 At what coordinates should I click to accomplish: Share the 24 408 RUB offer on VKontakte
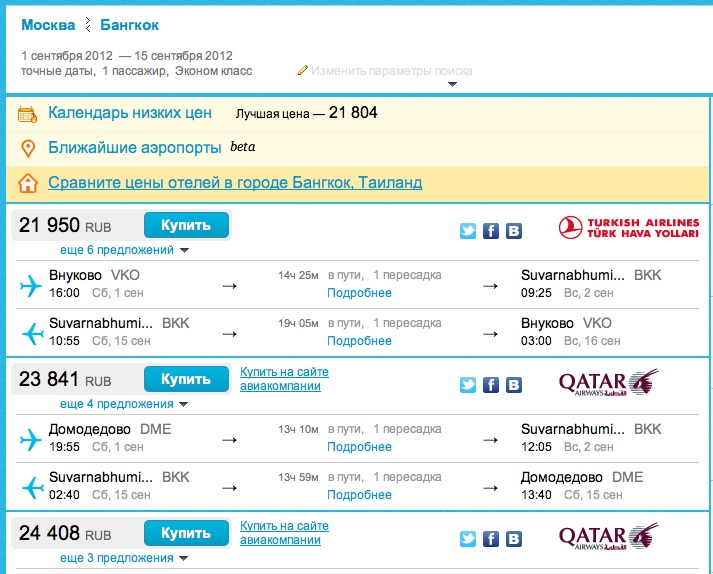click(514, 539)
